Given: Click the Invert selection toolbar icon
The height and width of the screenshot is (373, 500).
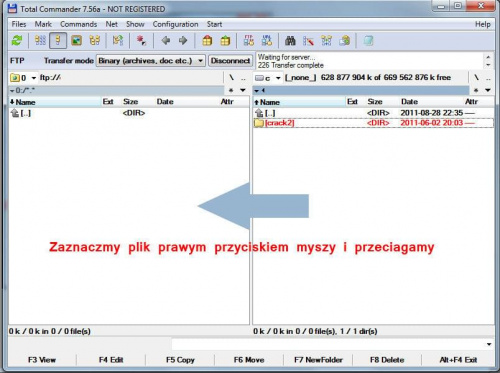Looking at the screenshot, I should (118, 41).
